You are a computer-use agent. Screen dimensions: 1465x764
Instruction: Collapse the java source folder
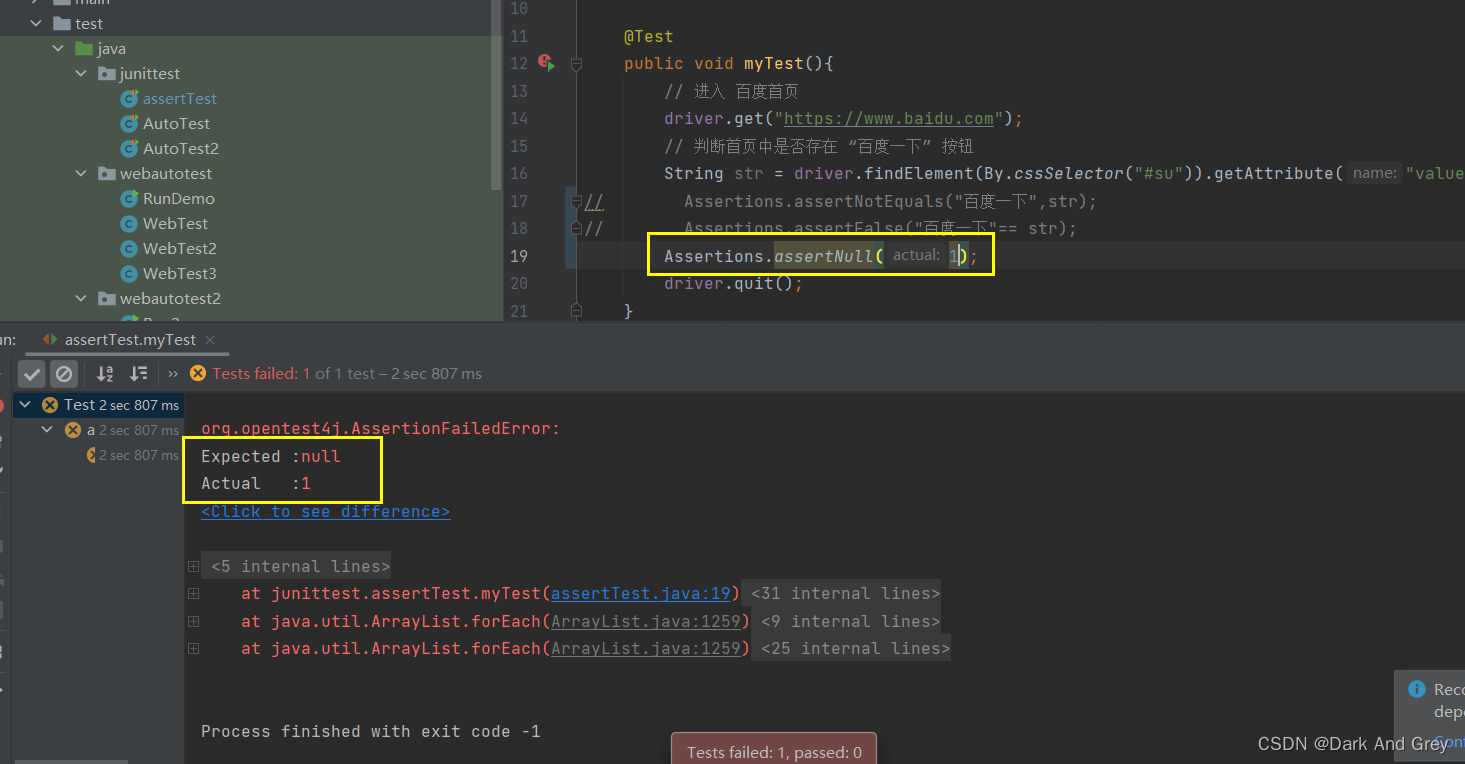pyautogui.click(x=60, y=49)
